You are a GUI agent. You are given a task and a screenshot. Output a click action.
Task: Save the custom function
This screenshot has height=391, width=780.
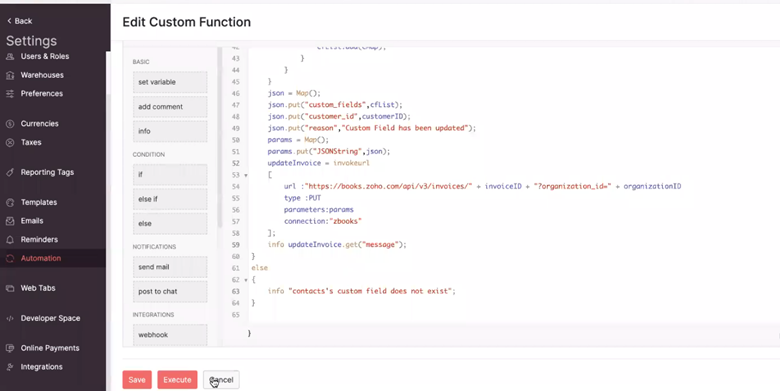pyautogui.click(x=137, y=380)
